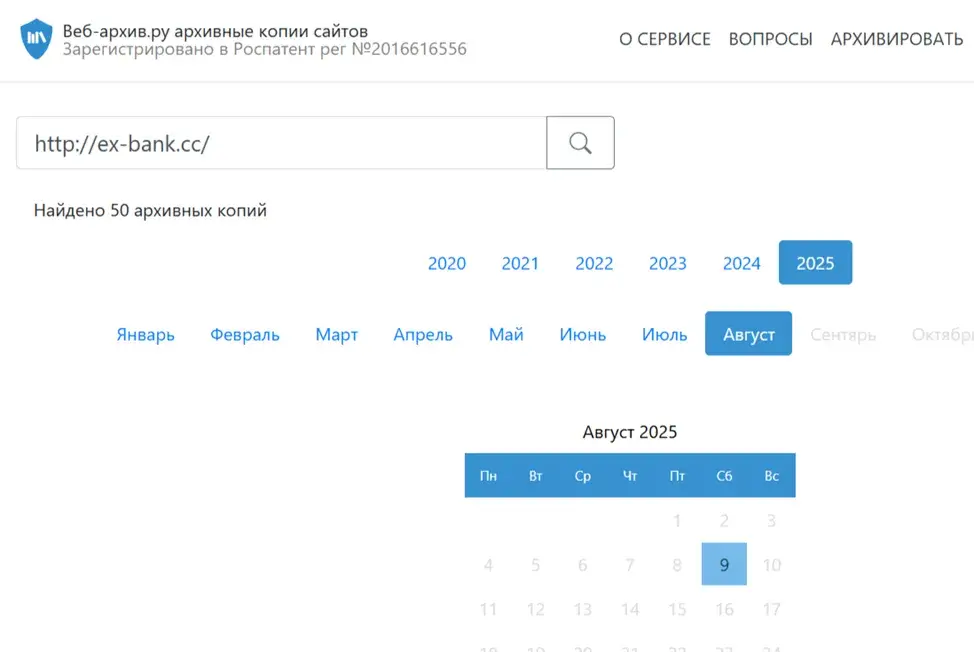Click the Вт column header

click(535, 476)
